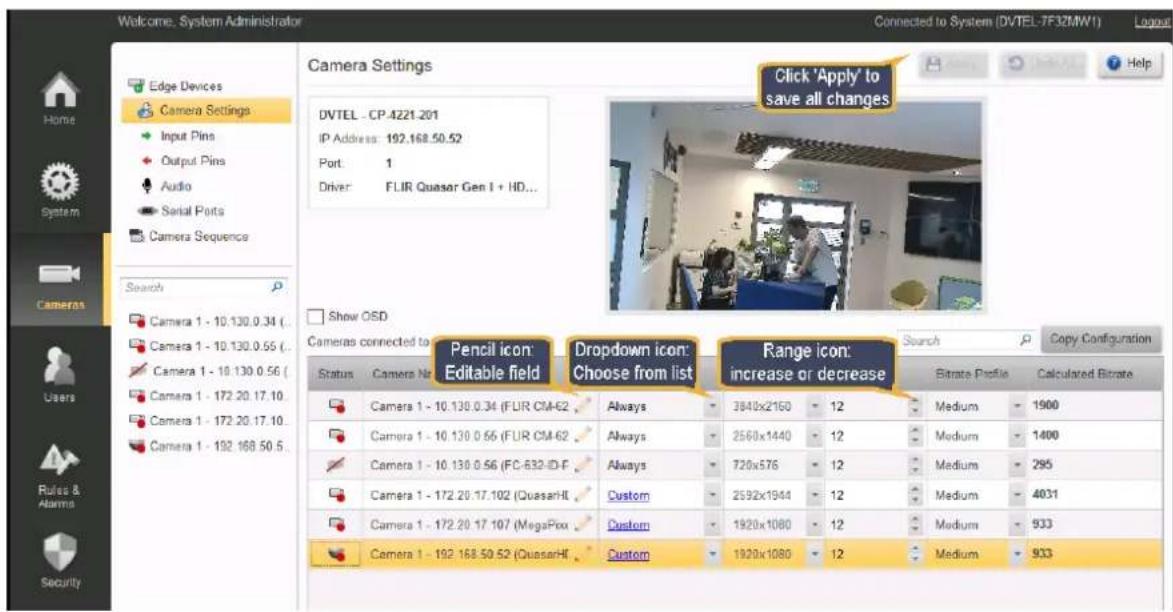Open the 3840x2160 resolution dropdown

pos(815,406)
